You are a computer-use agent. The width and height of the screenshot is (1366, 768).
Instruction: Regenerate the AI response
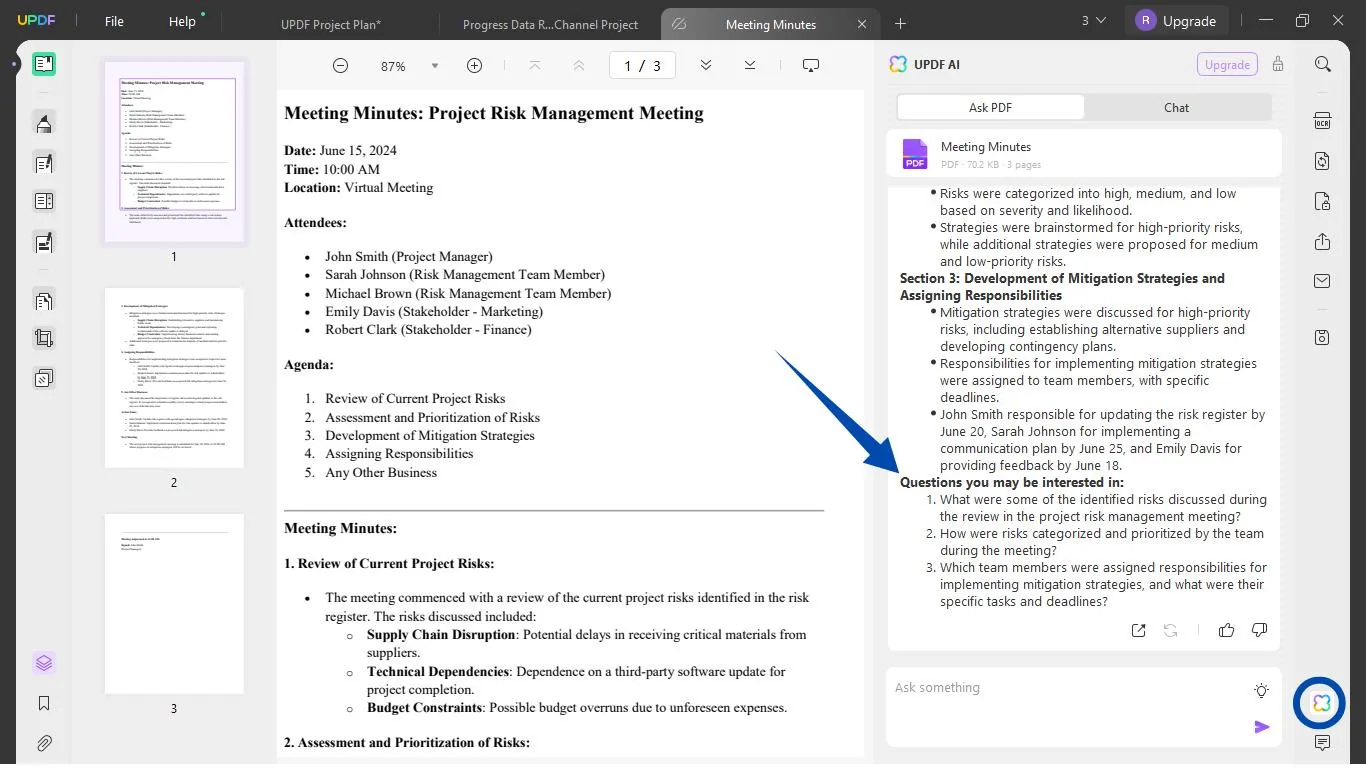(x=1170, y=630)
